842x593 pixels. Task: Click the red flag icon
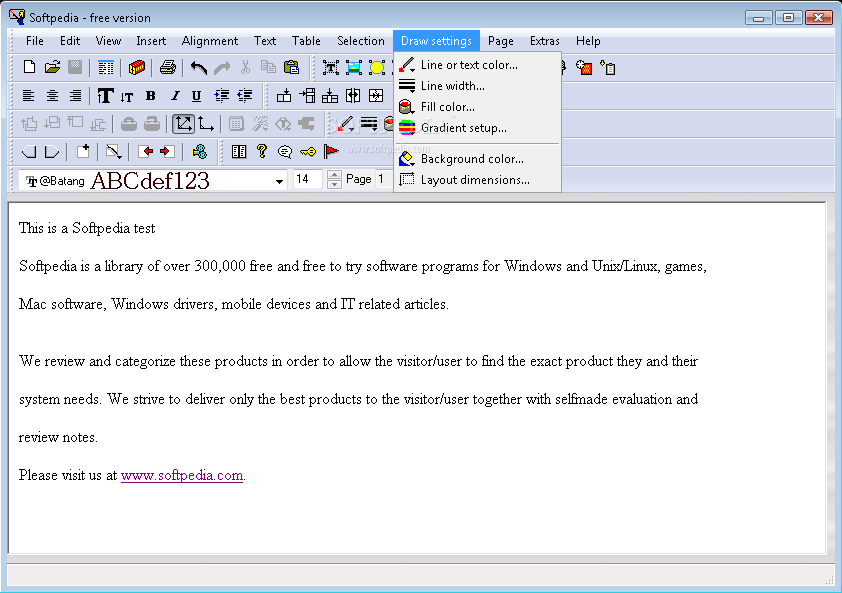331,151
